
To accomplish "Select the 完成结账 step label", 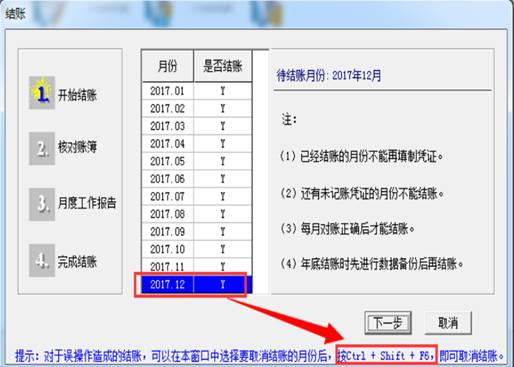I will [x=77, y=261].
